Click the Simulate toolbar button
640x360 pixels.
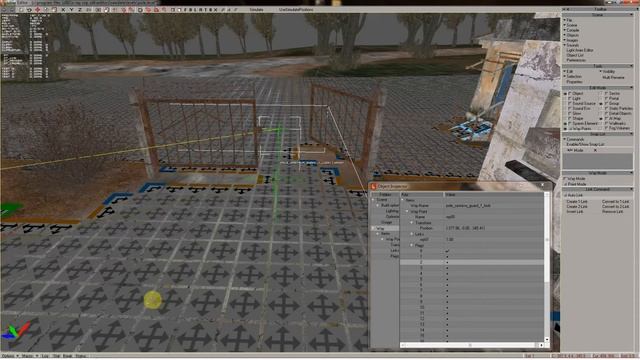256,9
